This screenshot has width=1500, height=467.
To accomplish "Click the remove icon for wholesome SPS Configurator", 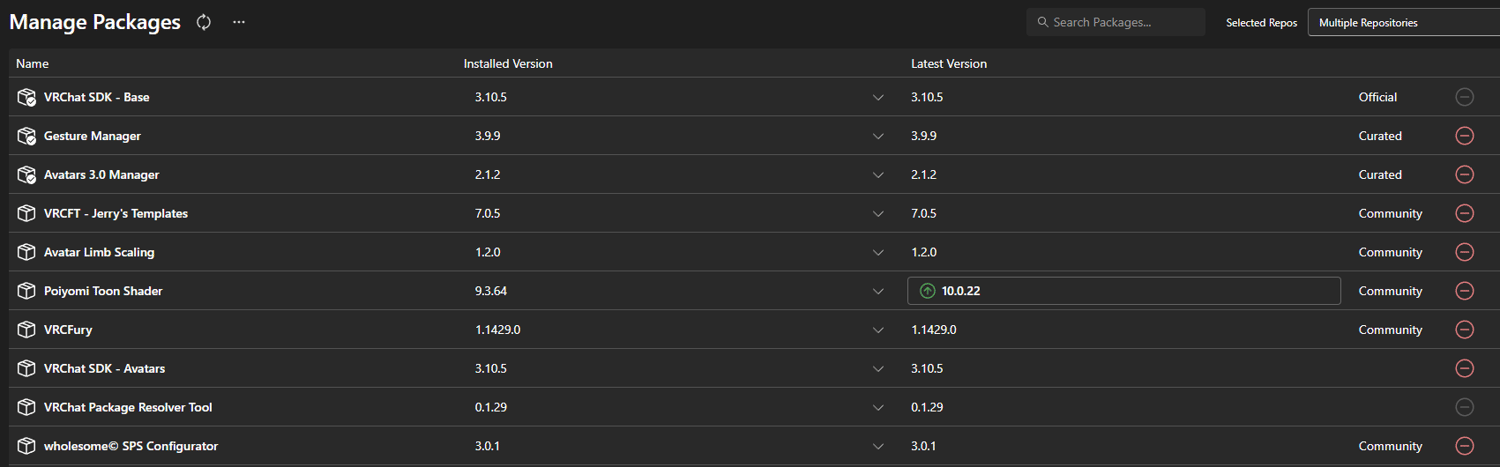I will (x=1464, y=446).
